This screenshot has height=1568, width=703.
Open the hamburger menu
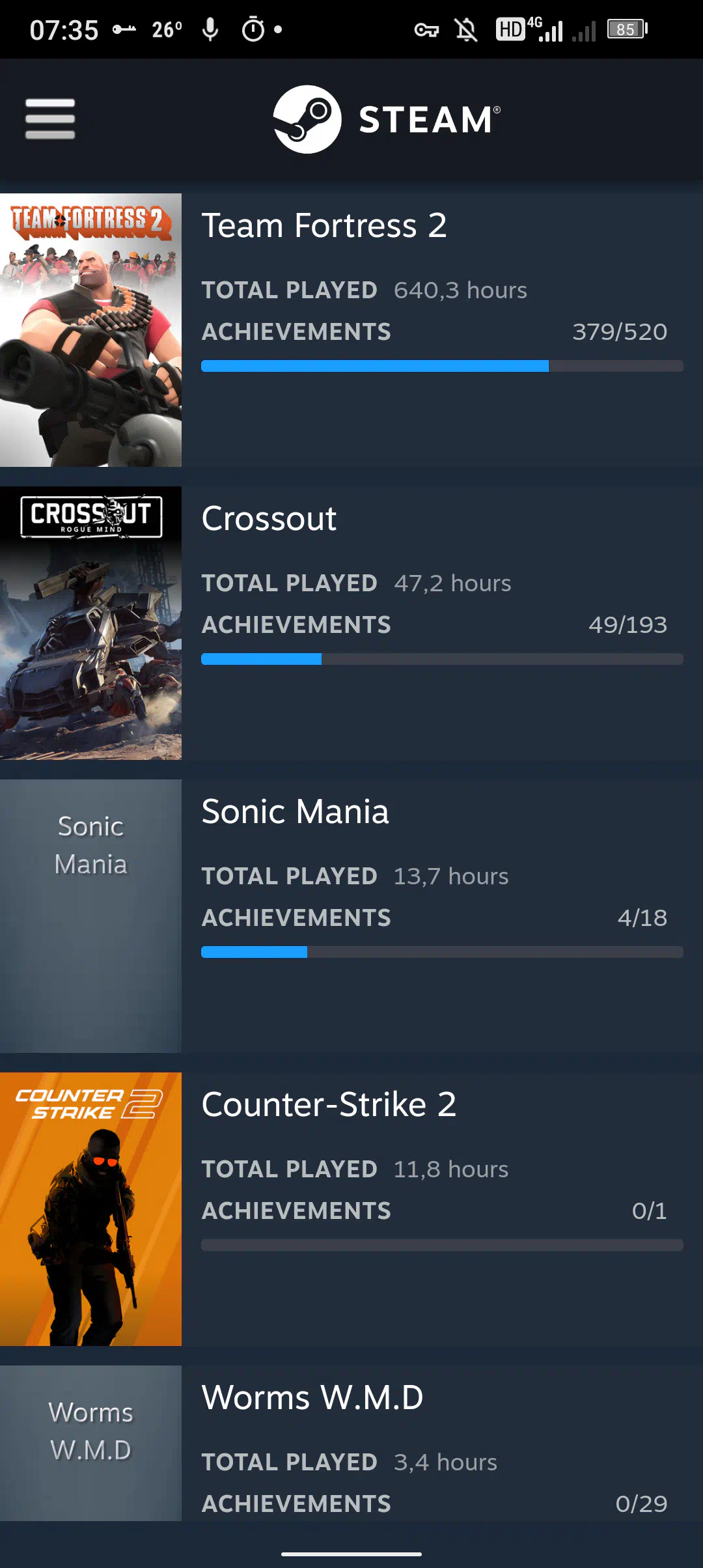(x=50, y=119)
